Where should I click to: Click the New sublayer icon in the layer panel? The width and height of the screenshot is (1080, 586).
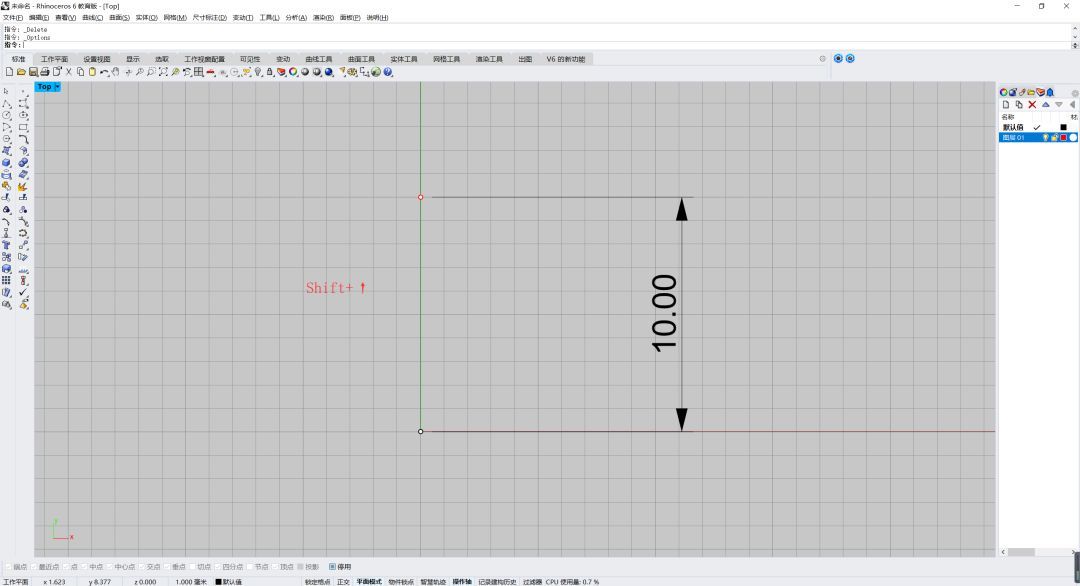click(1019, 105)
